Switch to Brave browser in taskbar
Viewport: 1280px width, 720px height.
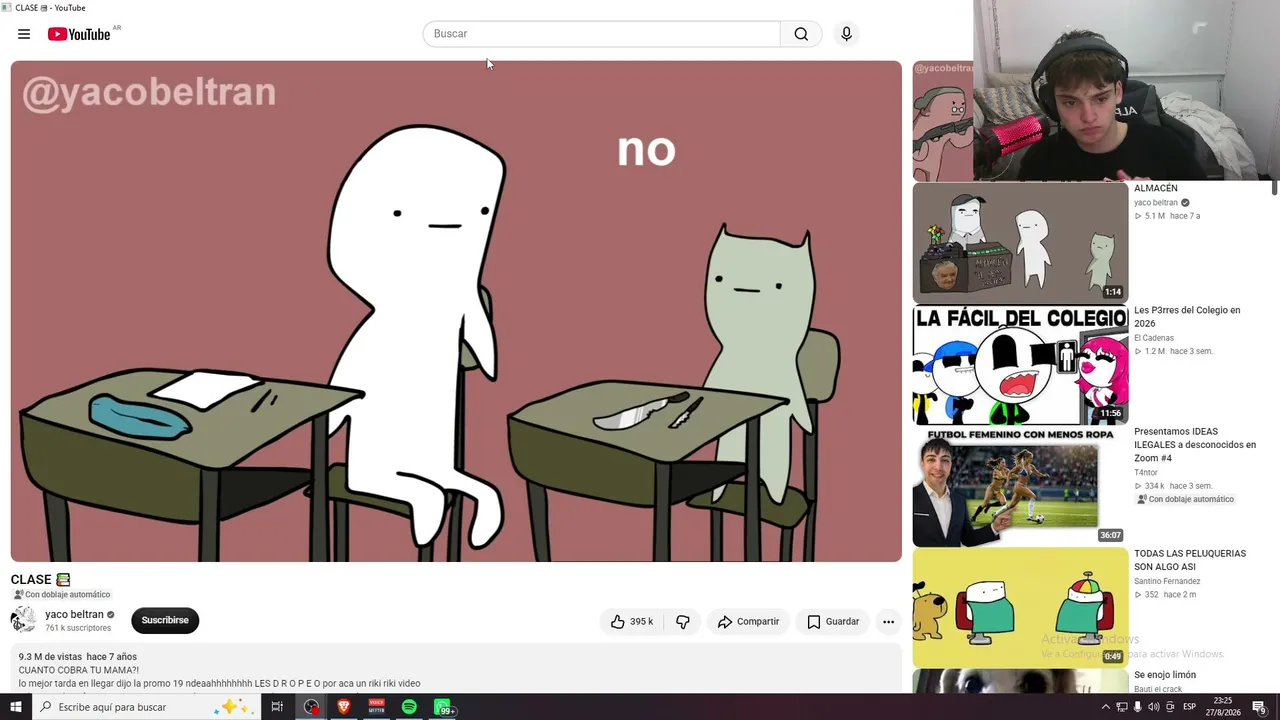[344, 707]
